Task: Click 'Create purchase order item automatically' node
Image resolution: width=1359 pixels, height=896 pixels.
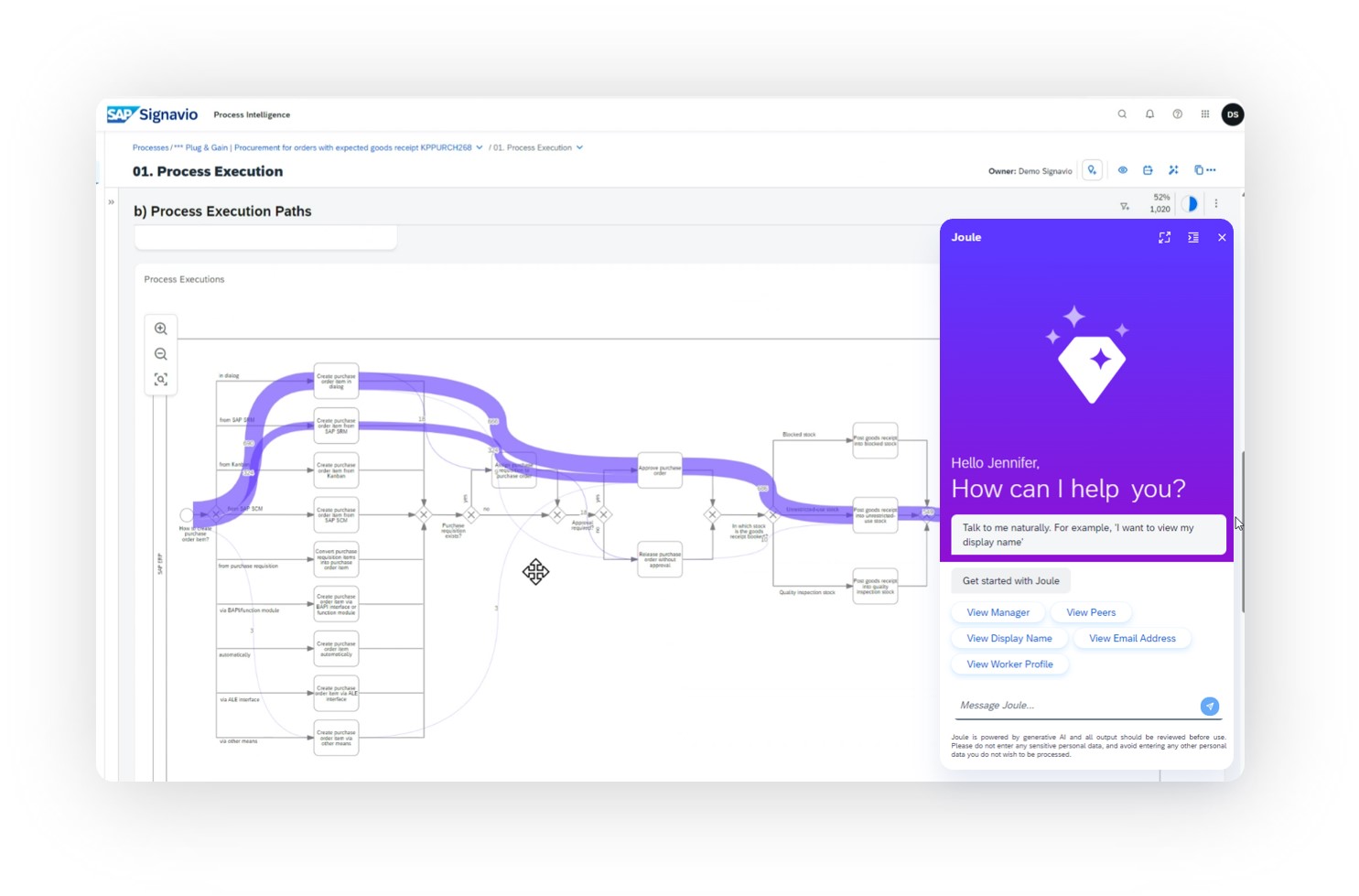Action: click(337, 649)
